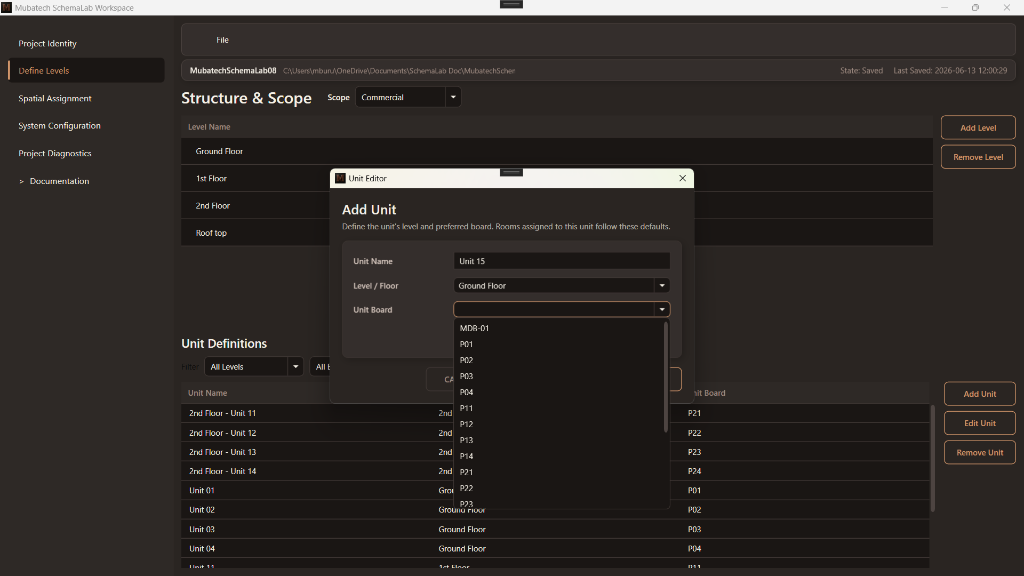Viewport: 1024px width, 576px height.
Task: Click the project file path text
Action: click(x=399, y=71)
